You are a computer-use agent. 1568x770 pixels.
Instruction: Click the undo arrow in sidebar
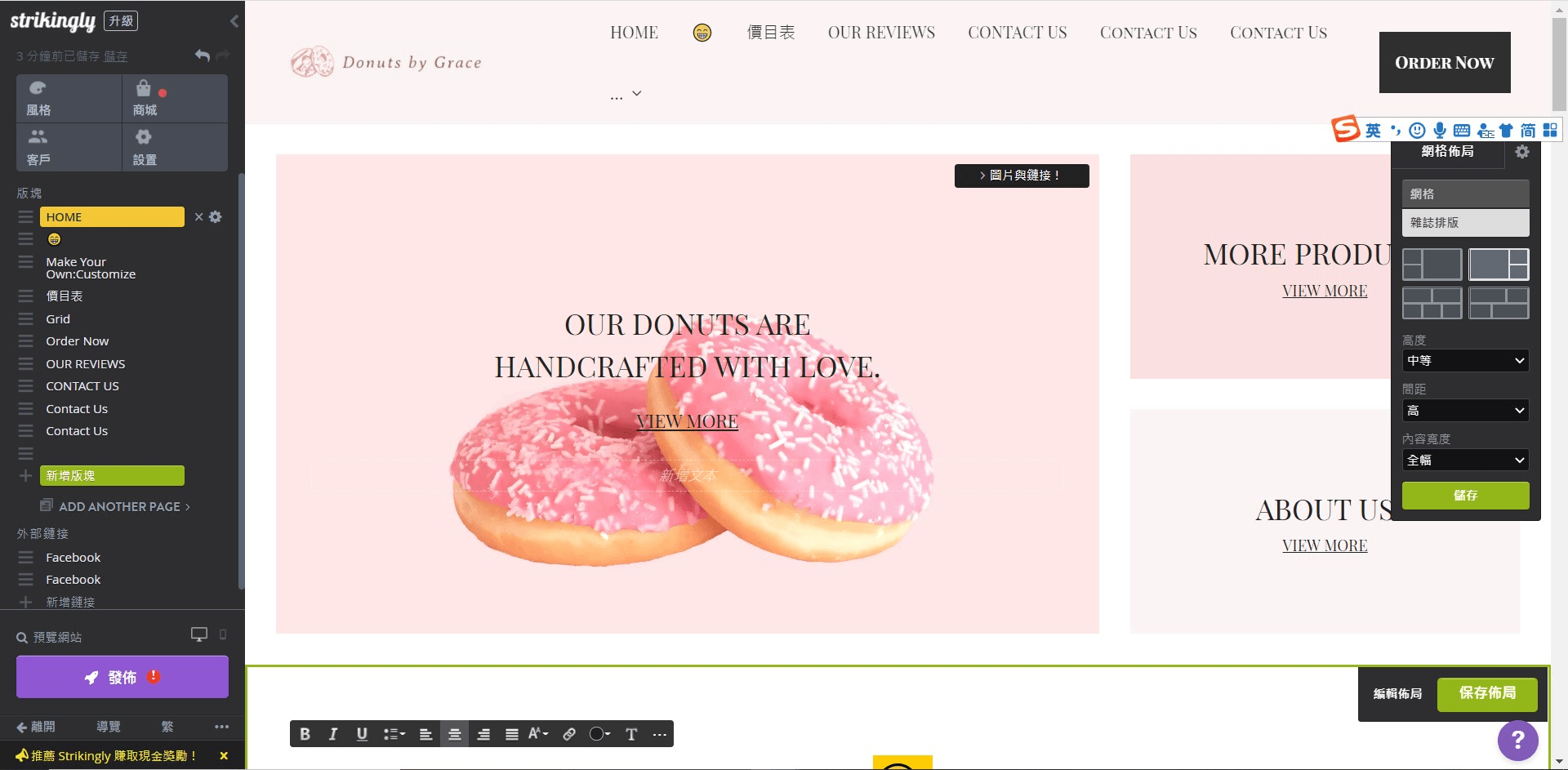[203, 56]
